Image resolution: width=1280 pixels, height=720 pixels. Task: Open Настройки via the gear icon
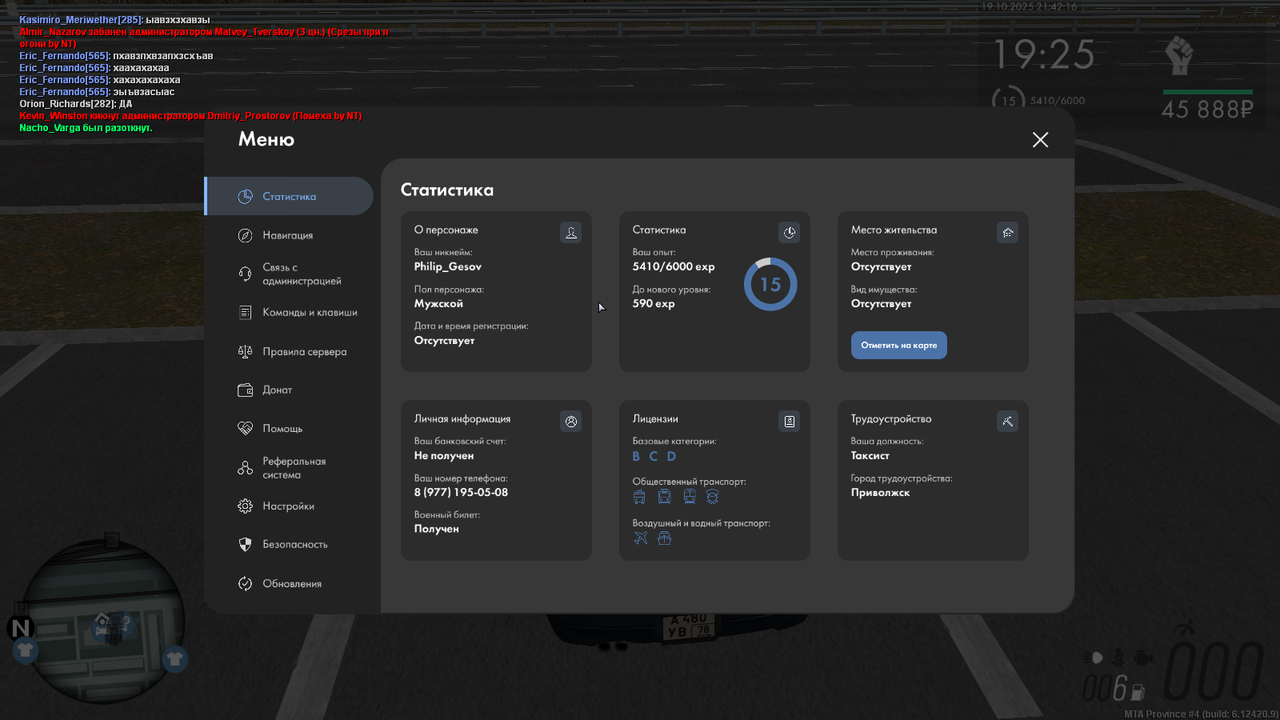(244, 506)
